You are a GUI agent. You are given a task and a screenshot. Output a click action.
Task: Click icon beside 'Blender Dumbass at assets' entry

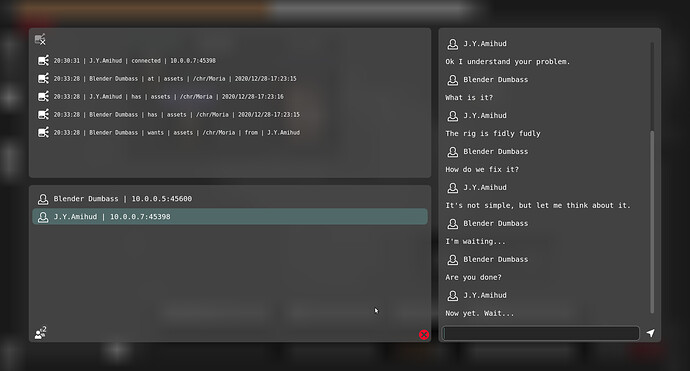(43, 78)
